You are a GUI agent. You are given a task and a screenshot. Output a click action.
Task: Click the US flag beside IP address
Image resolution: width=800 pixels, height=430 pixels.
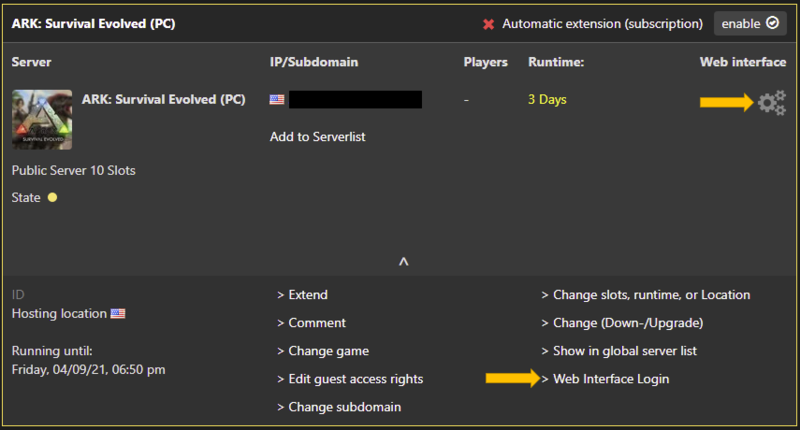277,100
